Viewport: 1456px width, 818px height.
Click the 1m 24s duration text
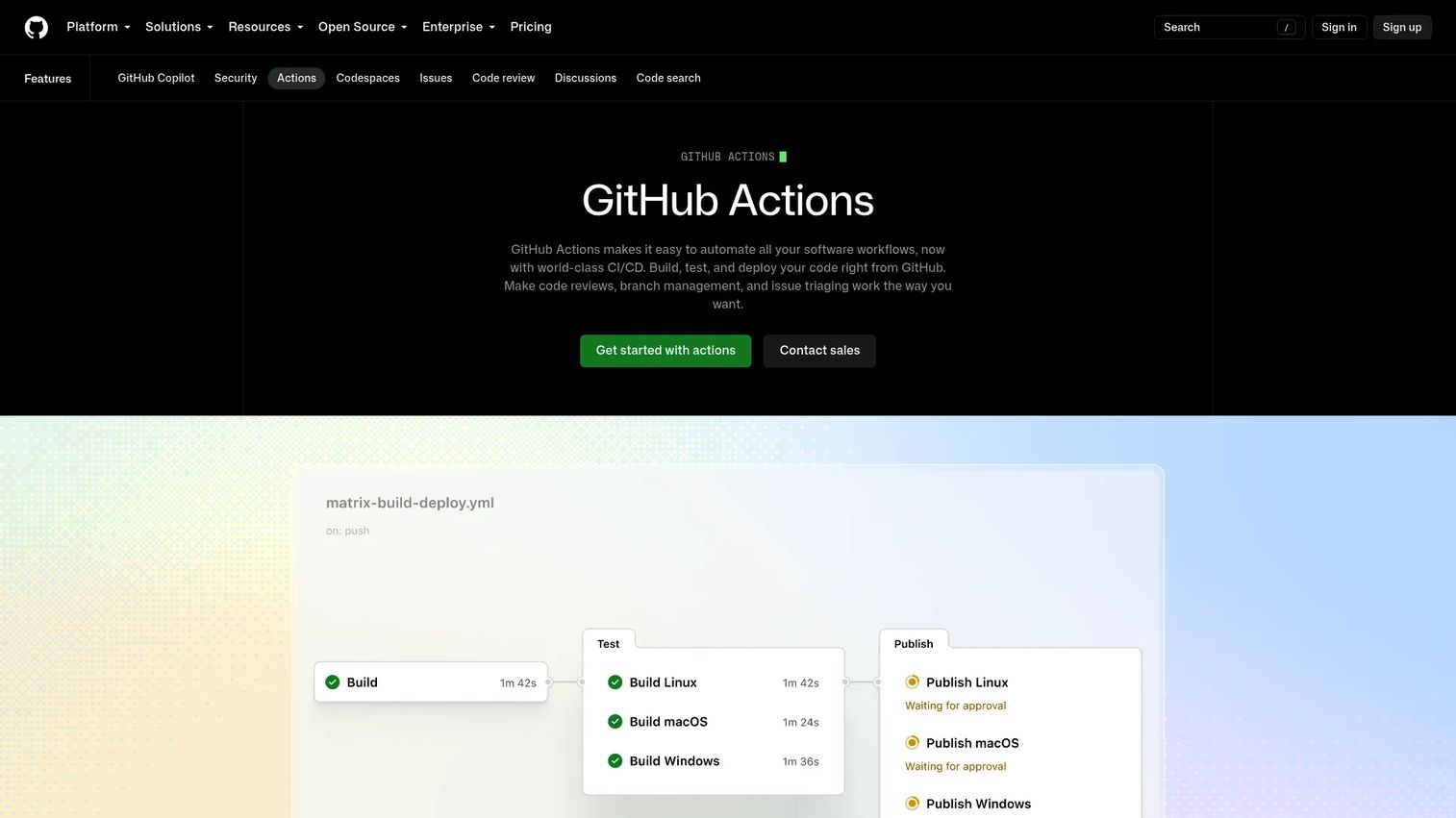(x=800, y=723)
